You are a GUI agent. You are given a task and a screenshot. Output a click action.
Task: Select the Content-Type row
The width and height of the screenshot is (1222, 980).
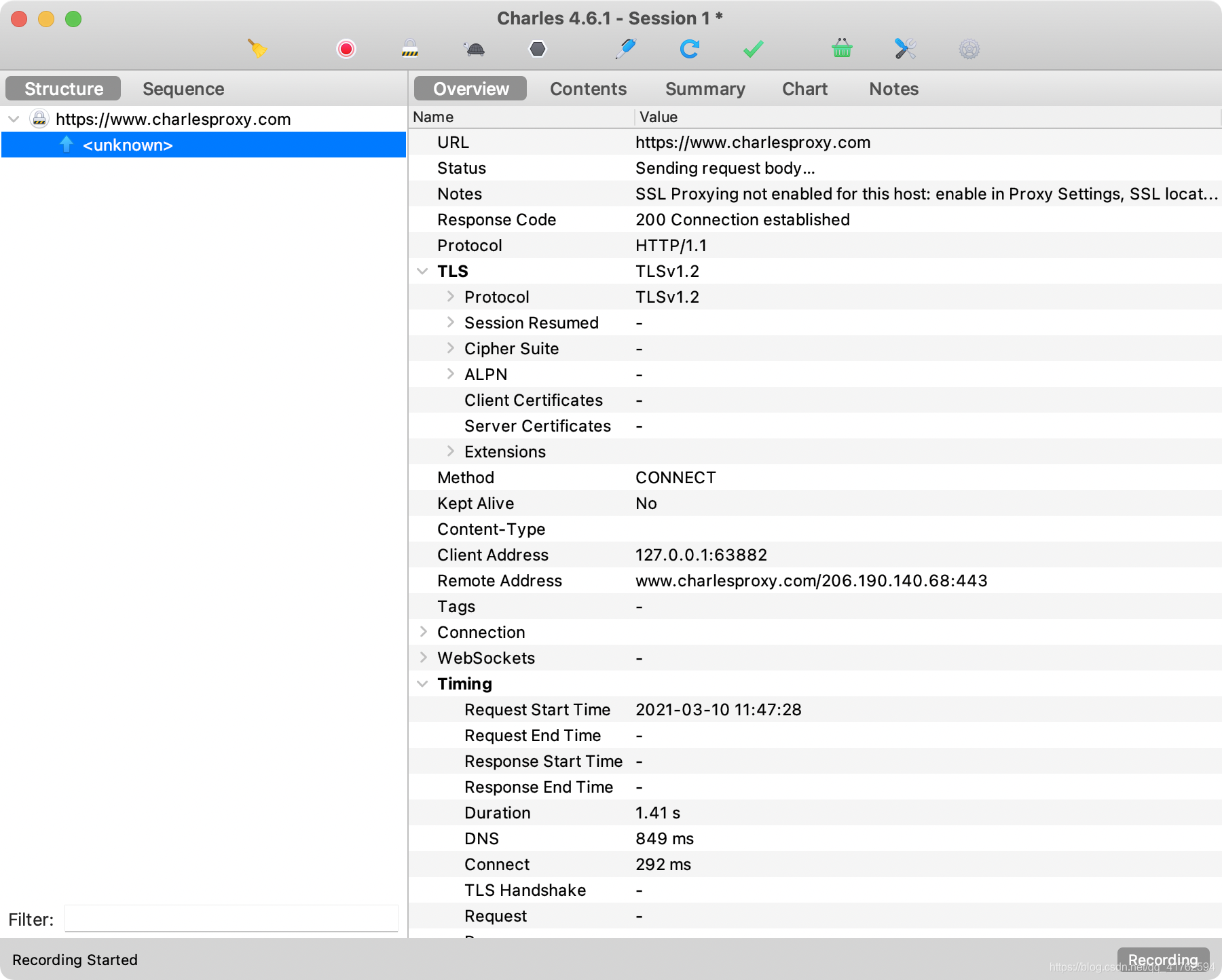[x=815, y=529]
